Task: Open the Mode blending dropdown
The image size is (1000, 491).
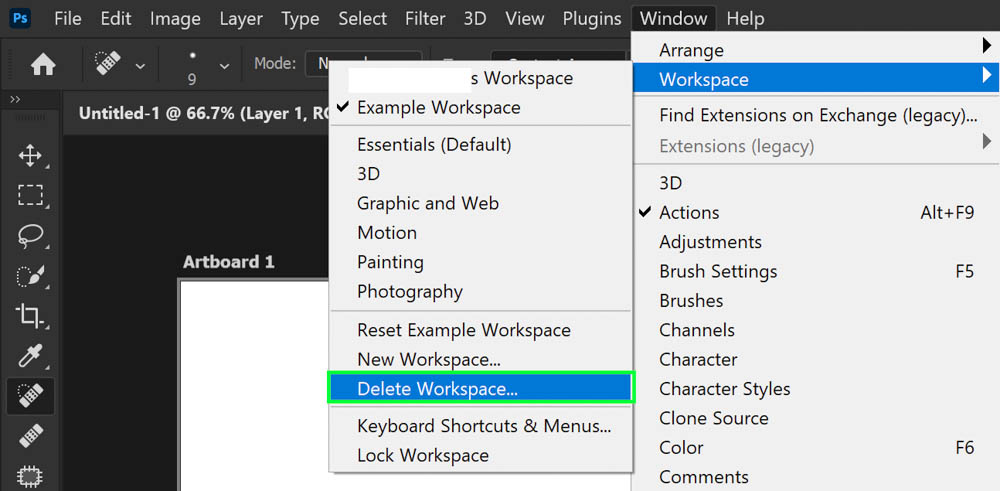Action: click(x=362, y=64)
